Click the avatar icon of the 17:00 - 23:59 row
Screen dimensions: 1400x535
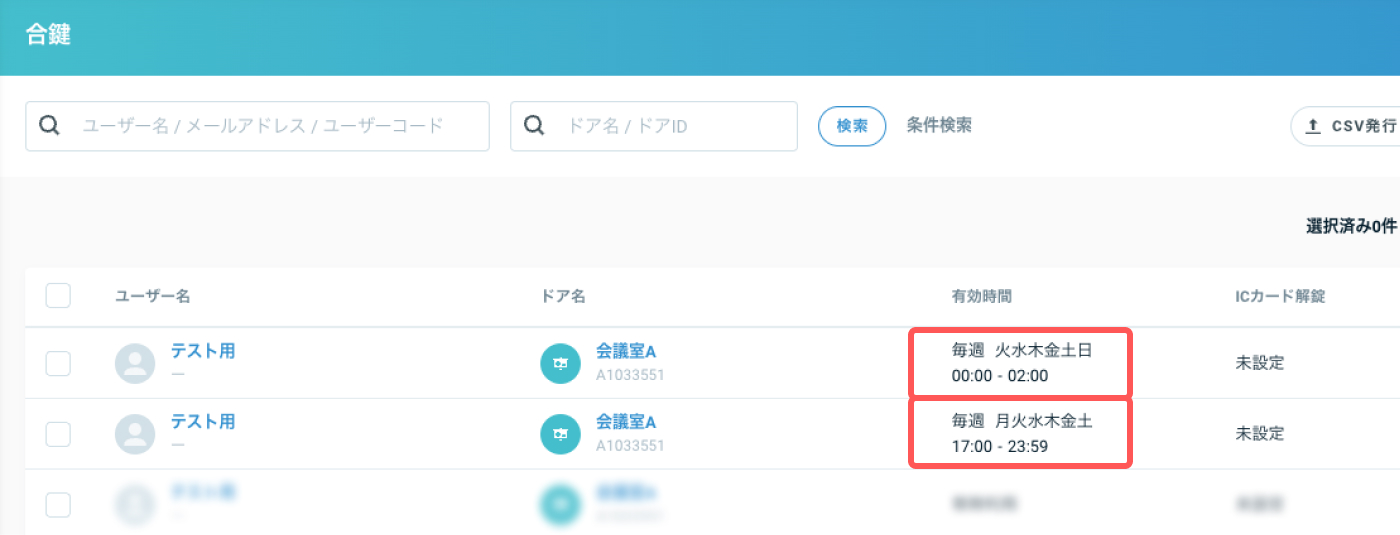click(x=135, y=433)
